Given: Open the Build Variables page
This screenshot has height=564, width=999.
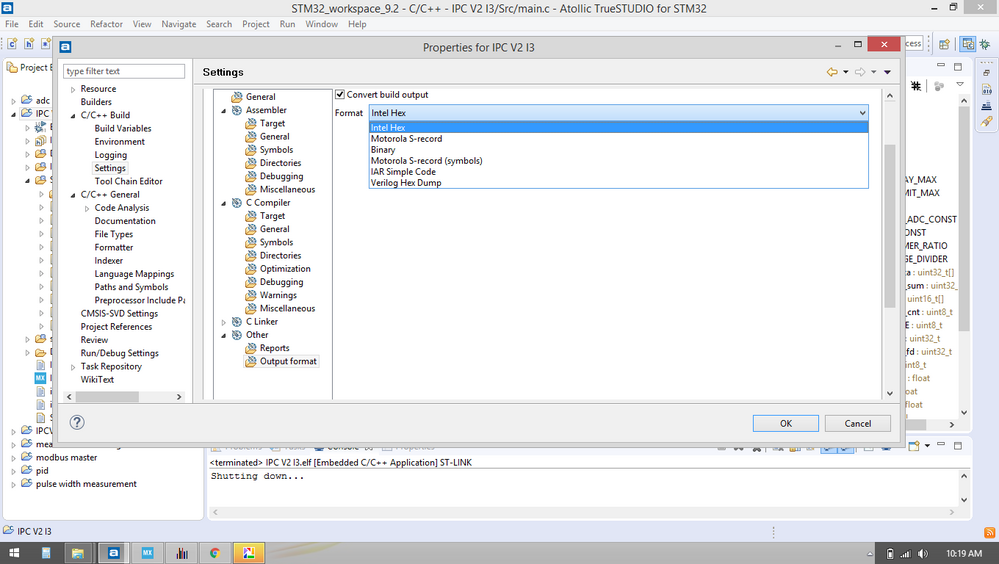Looking at the screenshot, I should click(123, 129).
